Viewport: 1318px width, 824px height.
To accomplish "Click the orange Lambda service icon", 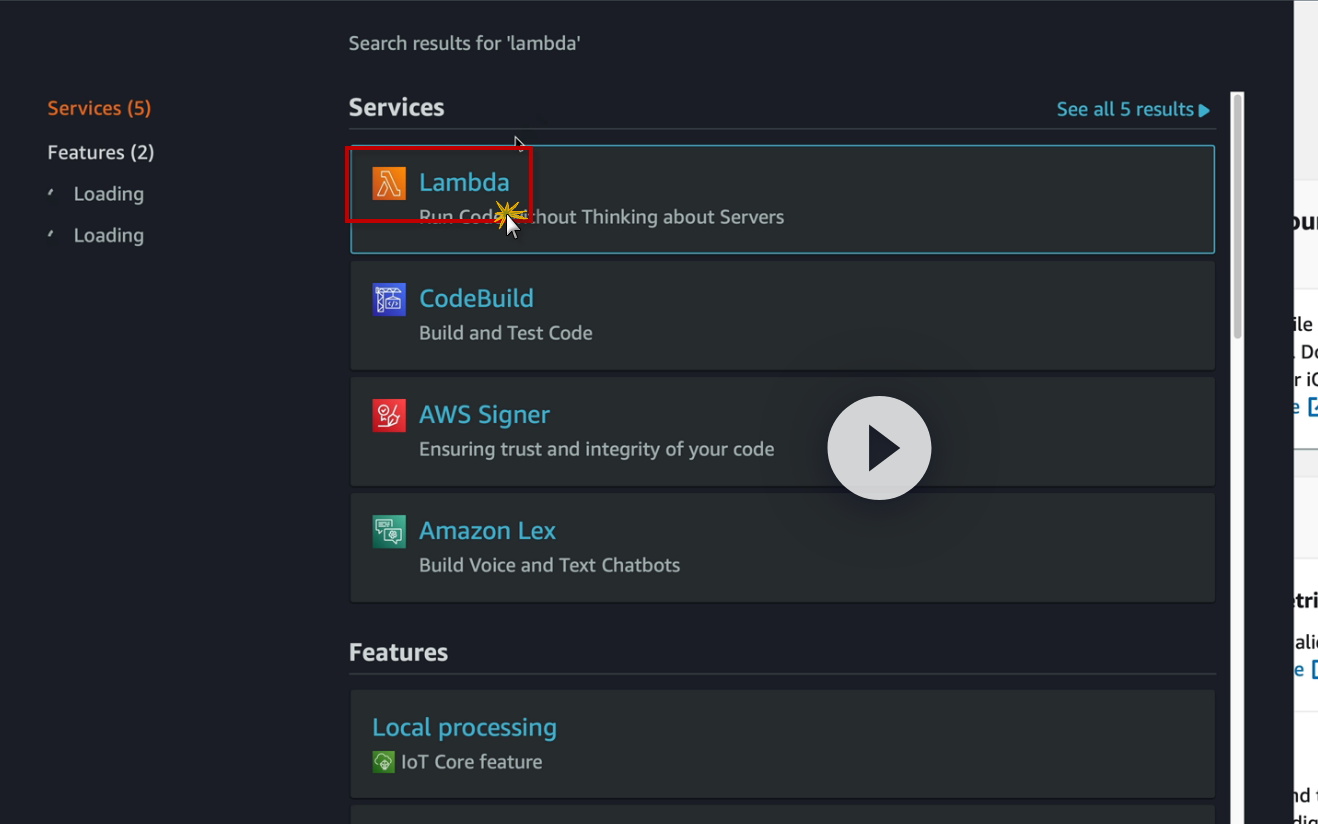I will [389, 184].
